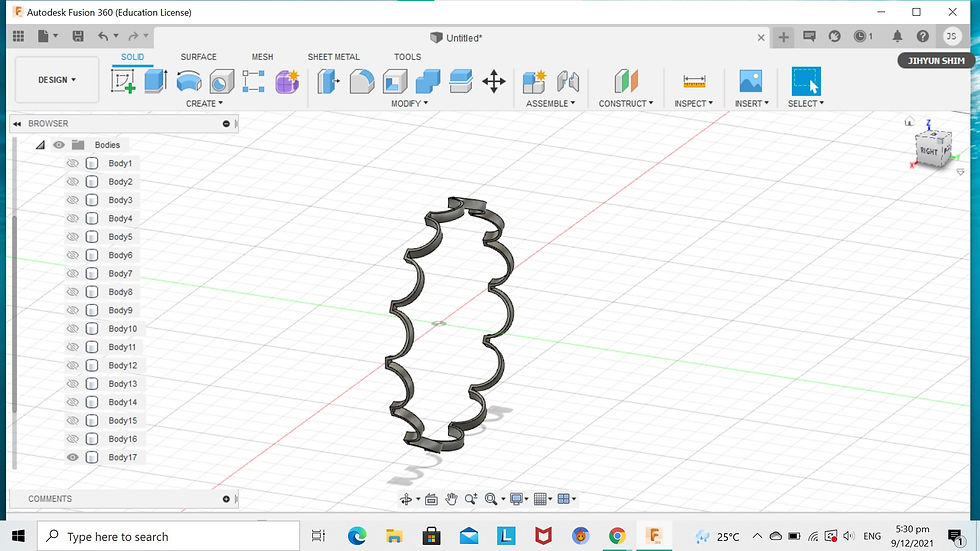Select the Move/Copy tool
980x551 pixels.
point(494,81)
